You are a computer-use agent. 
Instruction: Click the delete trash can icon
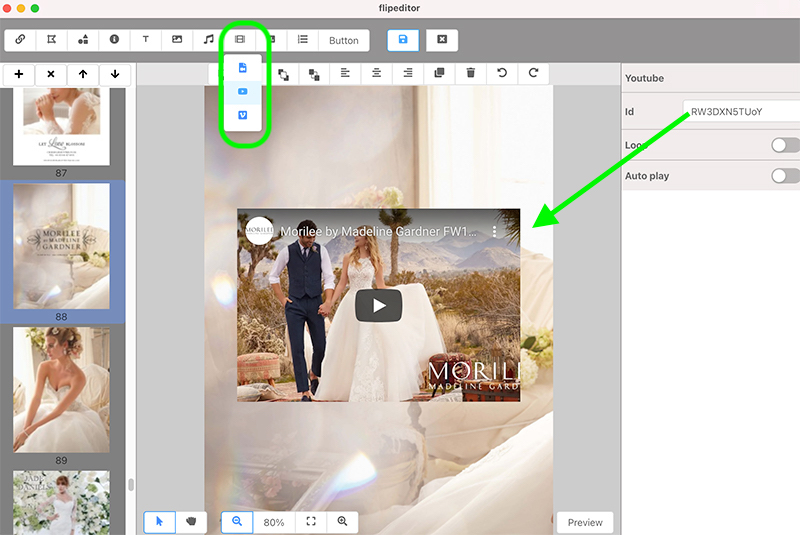(x=471, y=73)
